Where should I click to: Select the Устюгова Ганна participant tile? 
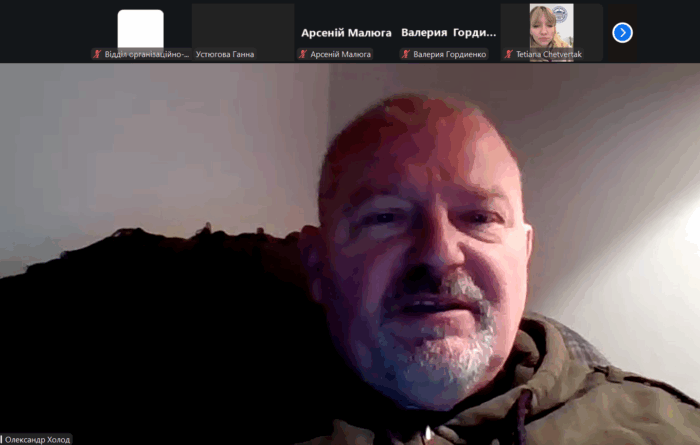(242, 28)
